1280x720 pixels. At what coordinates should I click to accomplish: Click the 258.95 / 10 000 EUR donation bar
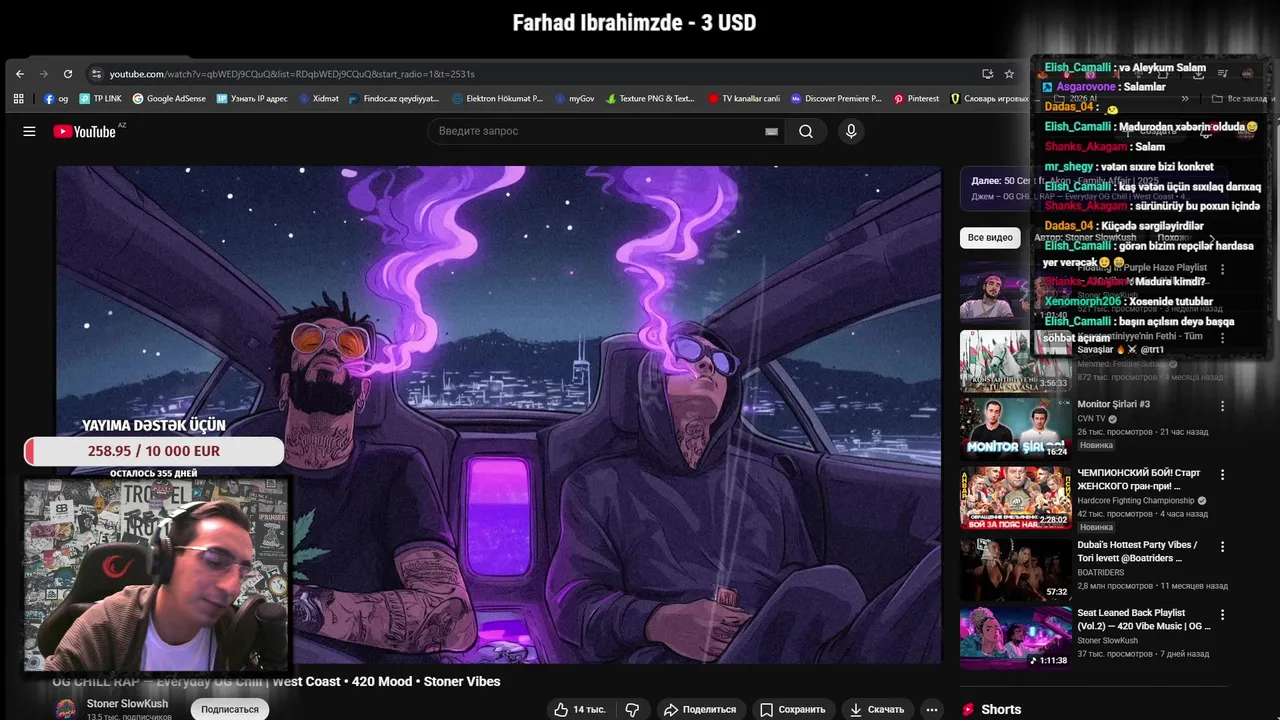(x=154, y=451)
